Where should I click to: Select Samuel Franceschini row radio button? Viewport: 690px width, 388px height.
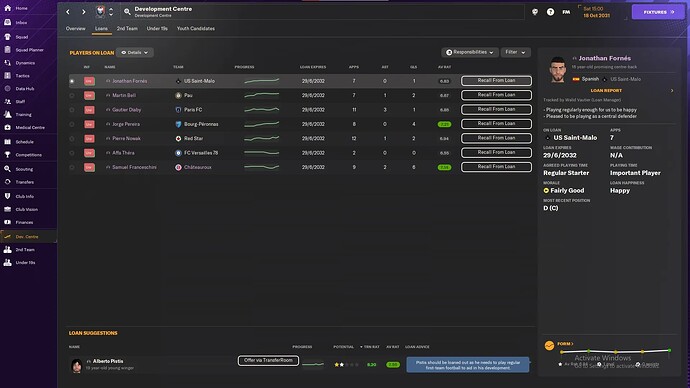click(x=72, y=167)
